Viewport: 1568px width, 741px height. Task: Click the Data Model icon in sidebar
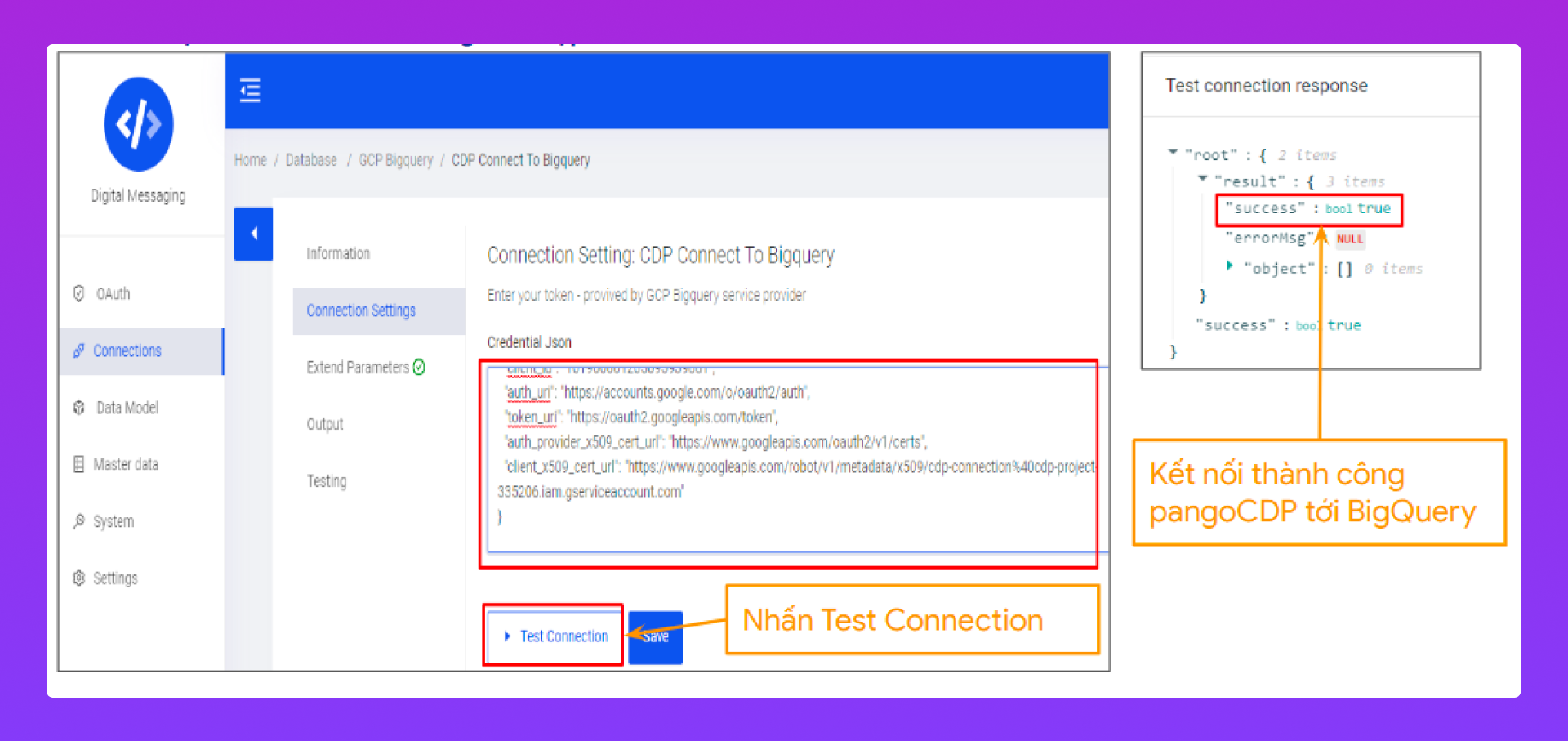pyautogui.click(x=79, y=407)
